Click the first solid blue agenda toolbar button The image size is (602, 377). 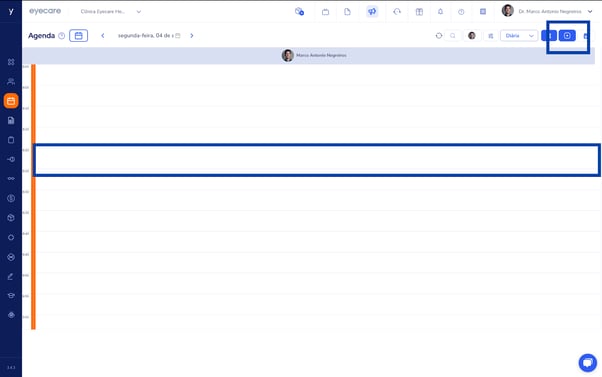[x=549, y=36]
